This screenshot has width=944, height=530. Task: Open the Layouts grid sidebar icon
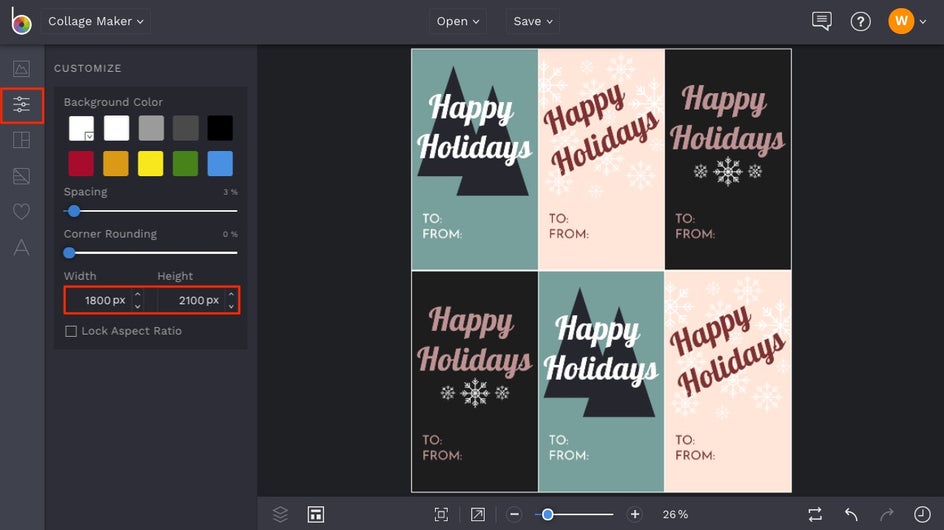[x=22, y=140]
